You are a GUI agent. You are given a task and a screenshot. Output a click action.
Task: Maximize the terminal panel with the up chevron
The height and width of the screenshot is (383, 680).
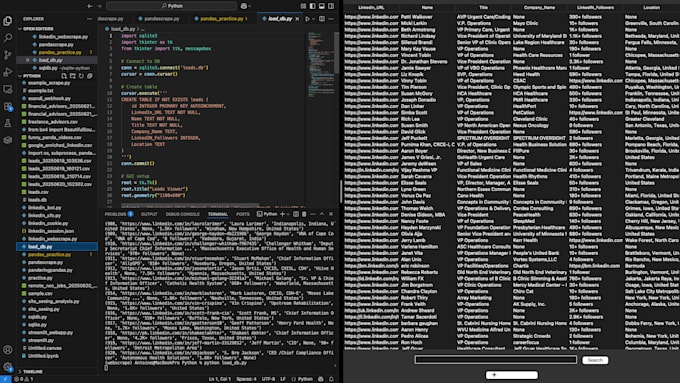322,214
